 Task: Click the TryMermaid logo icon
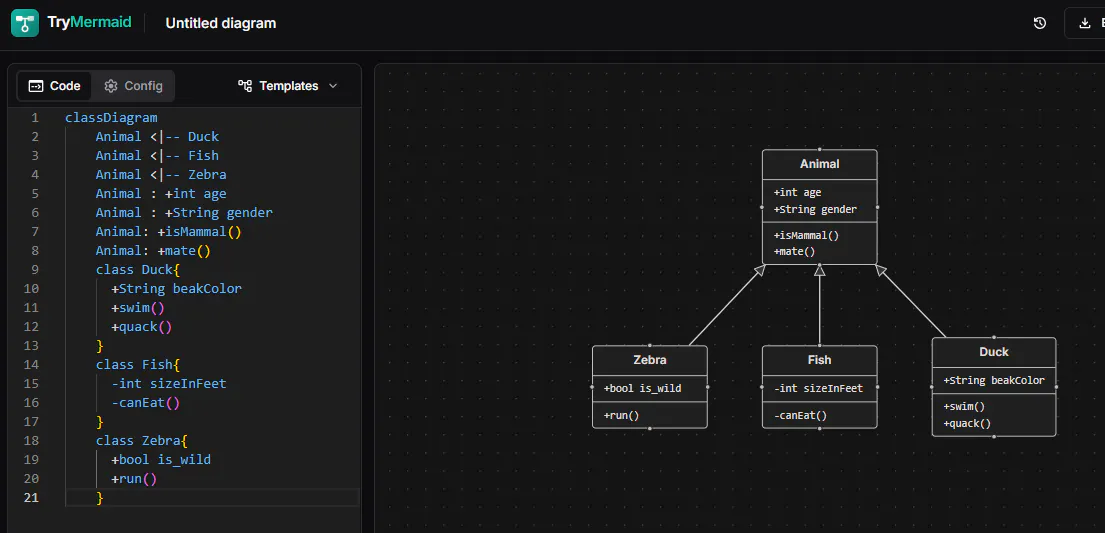pos(25,23)
